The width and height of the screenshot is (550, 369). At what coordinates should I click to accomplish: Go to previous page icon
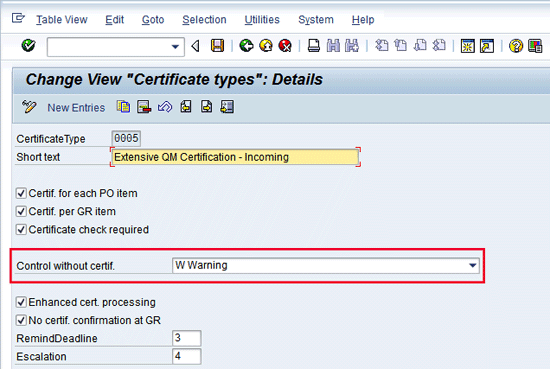click(x=400, y=46)
